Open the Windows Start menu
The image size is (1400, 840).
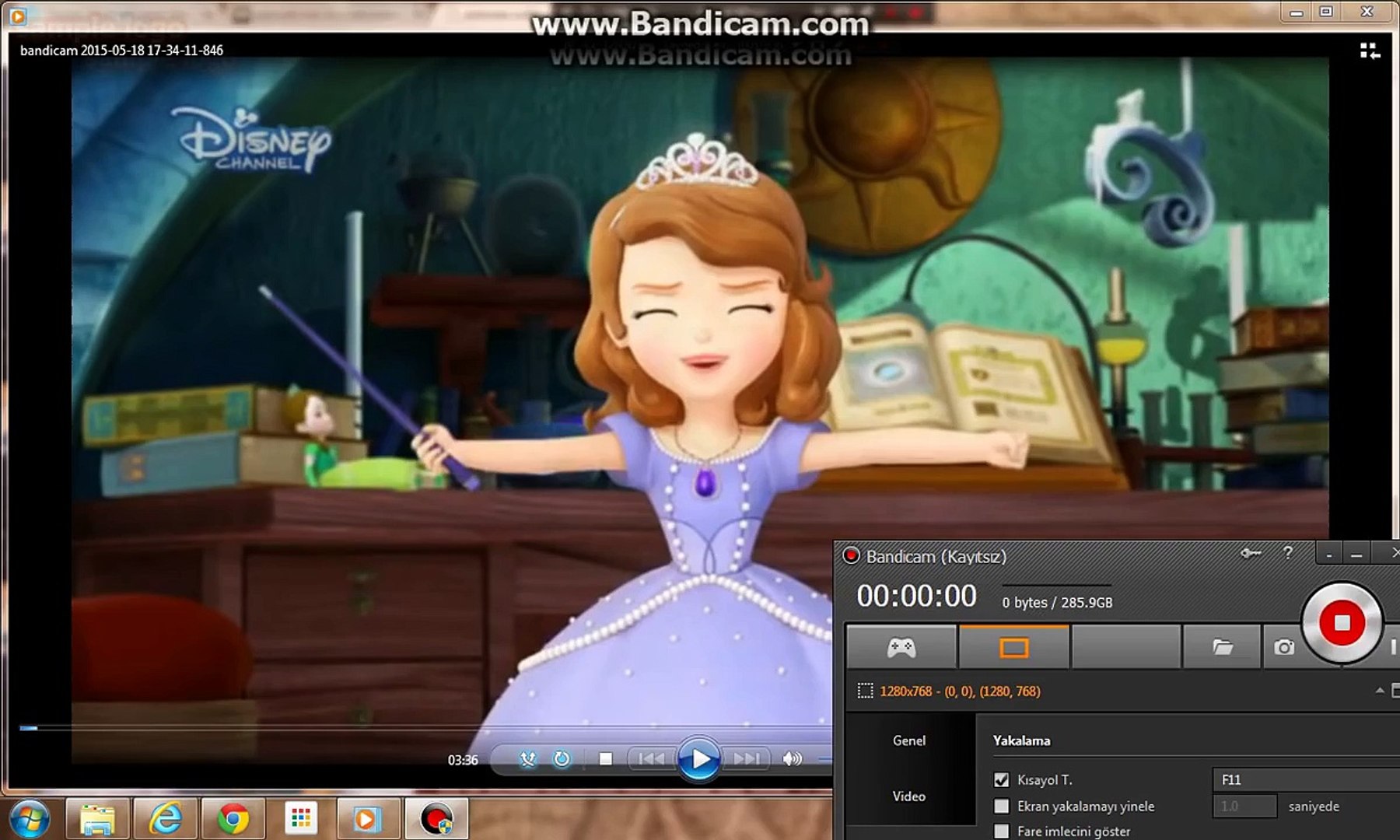pyautogui.click(x=29, y=819)
